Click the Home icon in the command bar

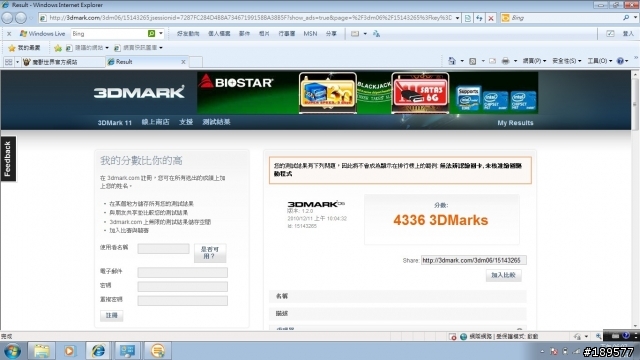click(452, 61)
